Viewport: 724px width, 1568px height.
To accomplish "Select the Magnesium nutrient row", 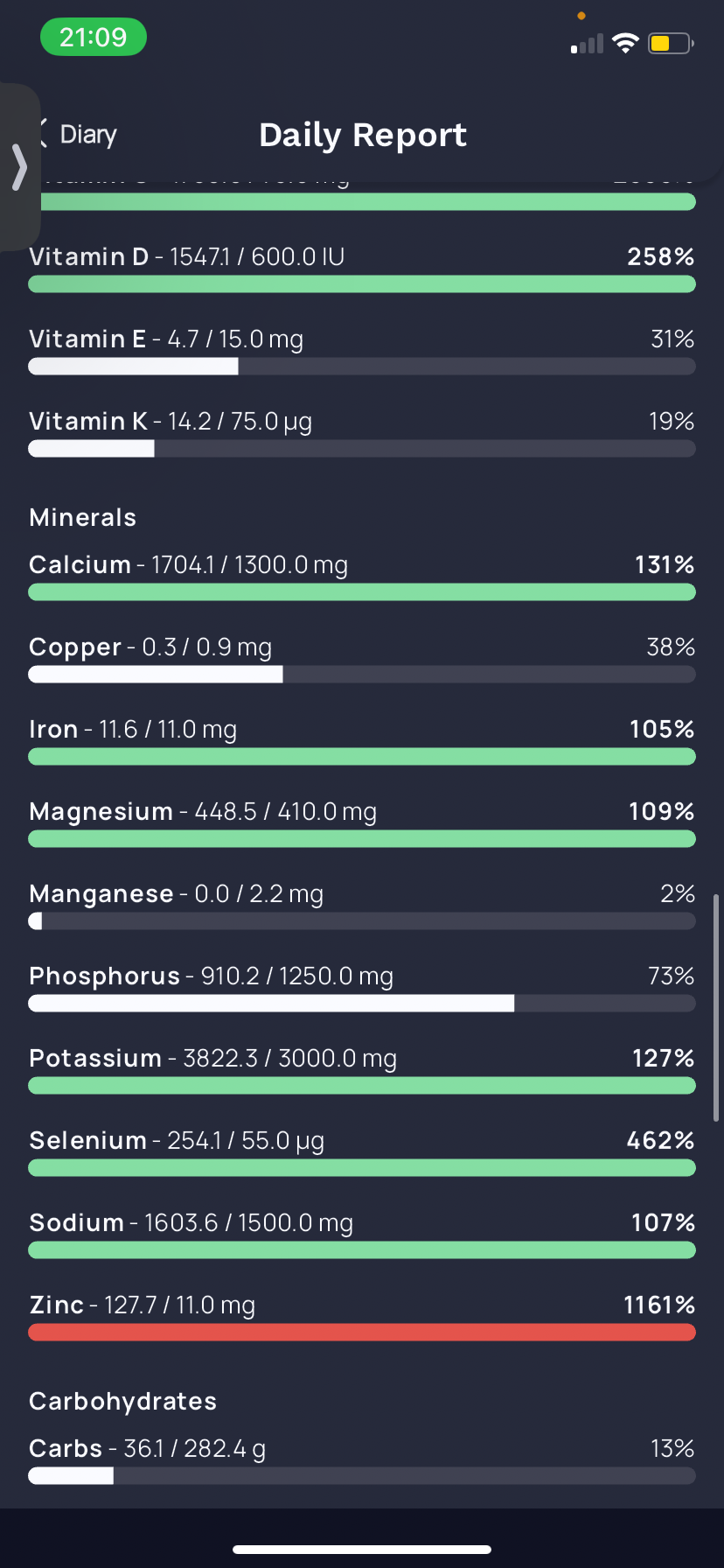I will click(362, 823).
